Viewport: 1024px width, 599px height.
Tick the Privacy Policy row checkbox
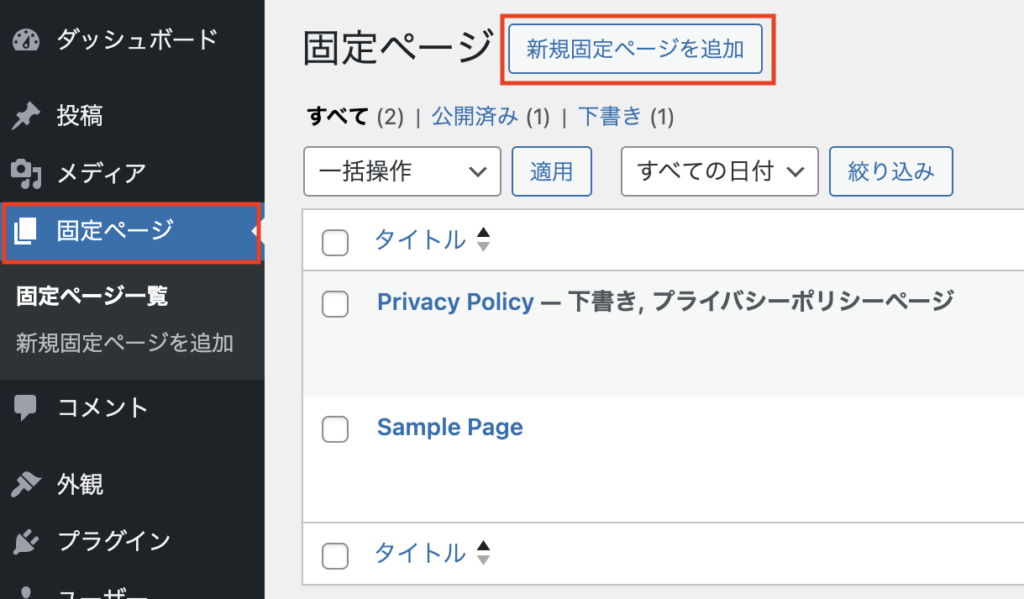(336, 304)
